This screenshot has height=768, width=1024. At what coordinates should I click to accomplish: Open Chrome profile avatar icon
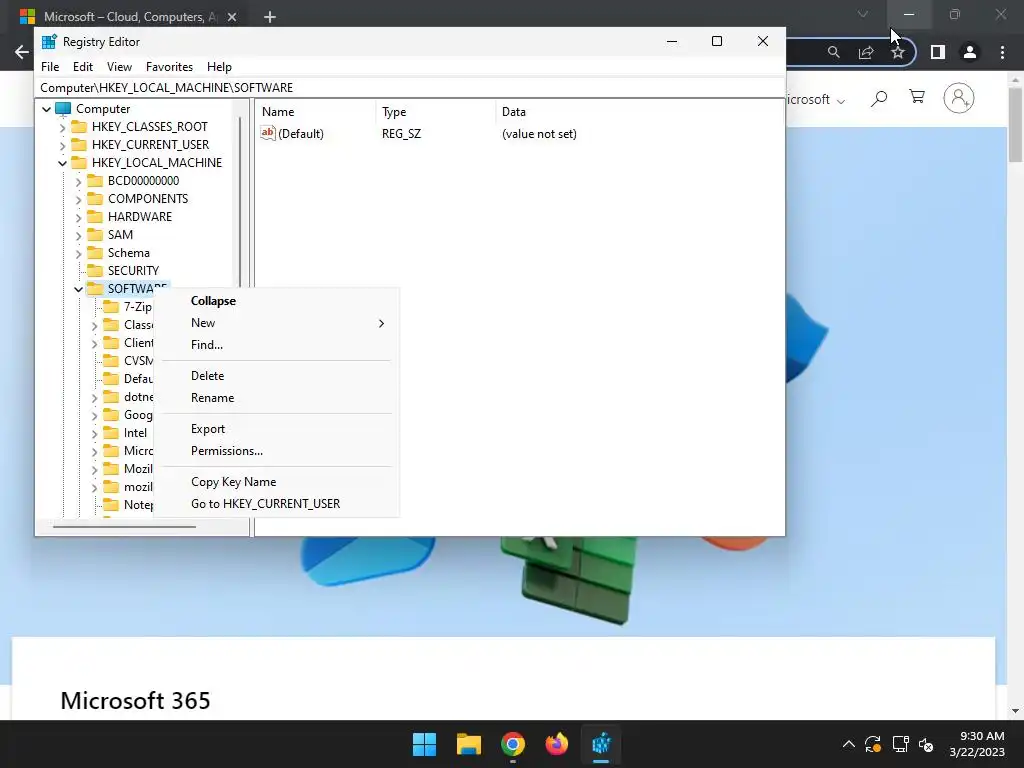(x=970, y=52)
